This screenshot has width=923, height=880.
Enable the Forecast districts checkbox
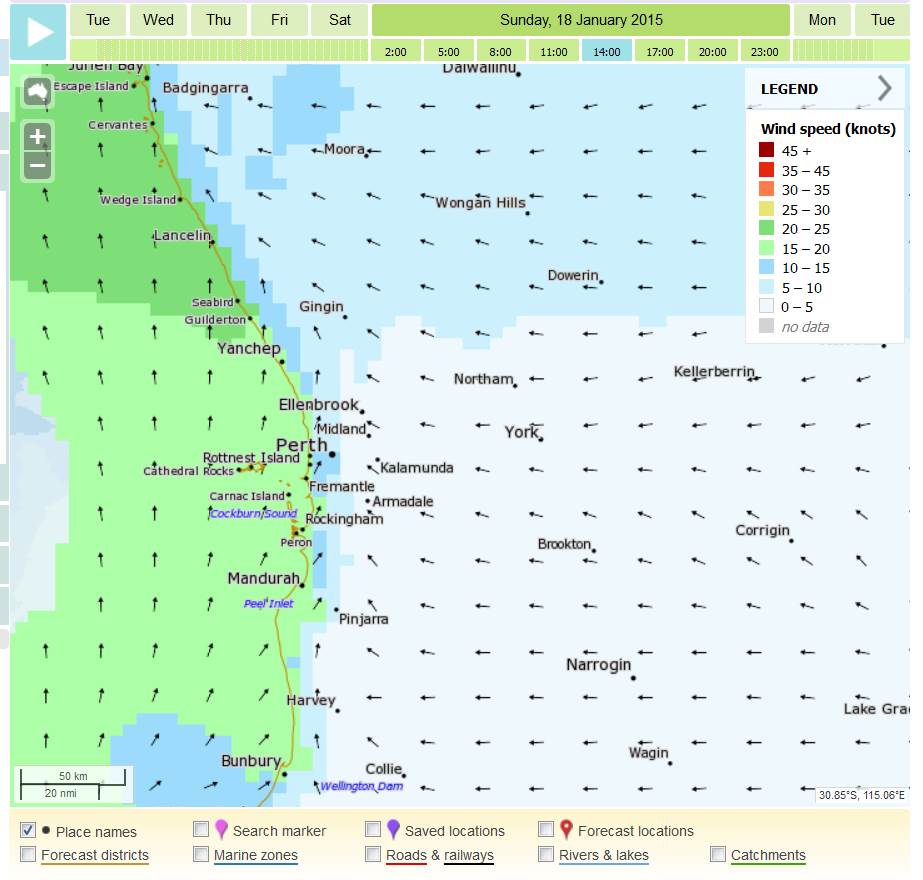coord(28,855)
